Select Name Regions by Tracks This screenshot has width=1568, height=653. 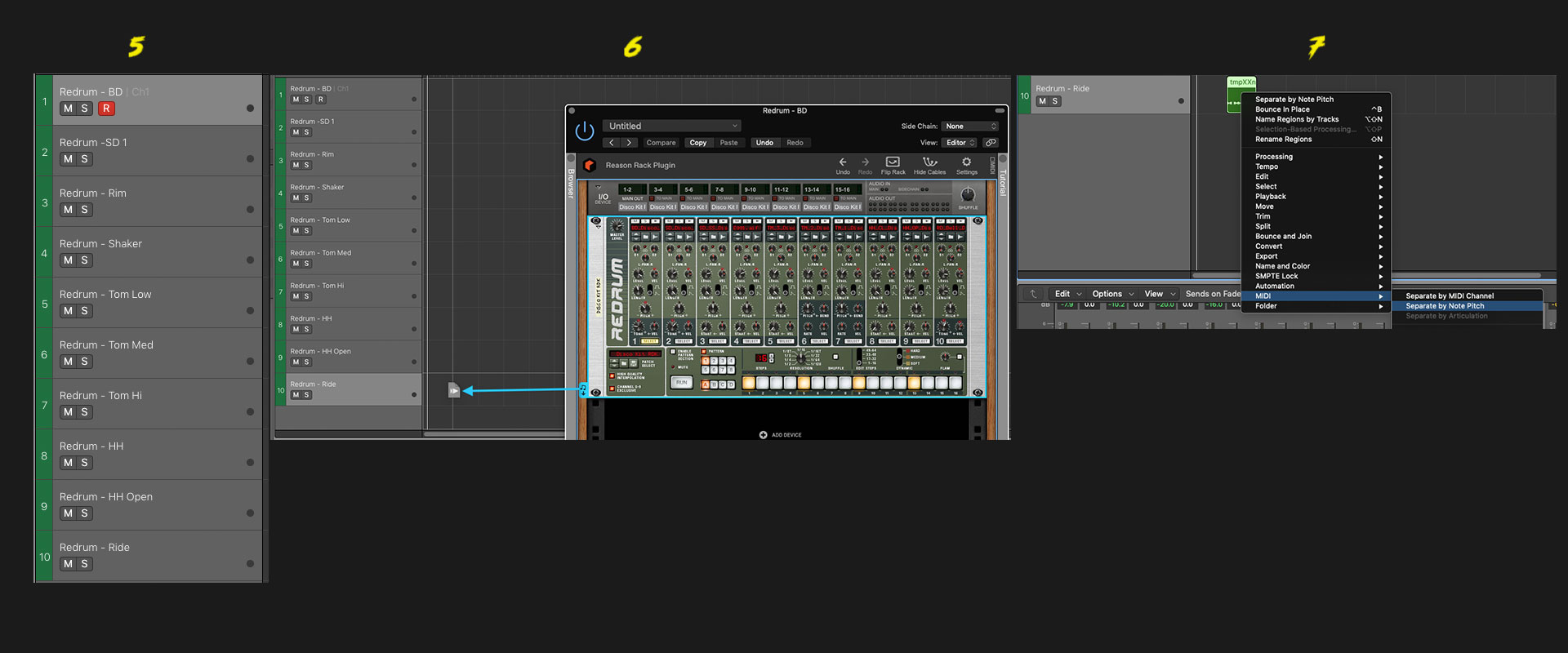tap(1316, 119)
